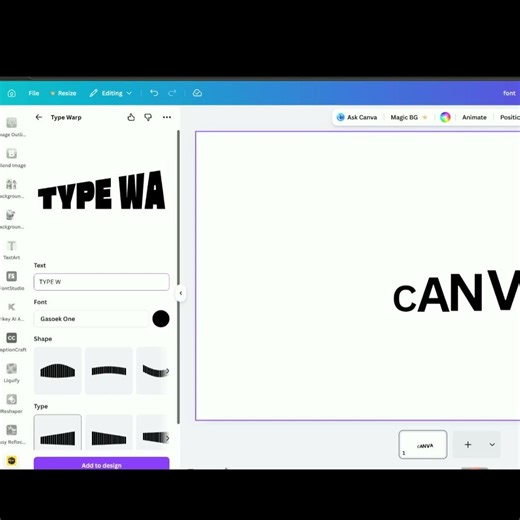Click Ask Canva in the toolbar
Screen dimensions: 520x520
click(x=357, y=117)
